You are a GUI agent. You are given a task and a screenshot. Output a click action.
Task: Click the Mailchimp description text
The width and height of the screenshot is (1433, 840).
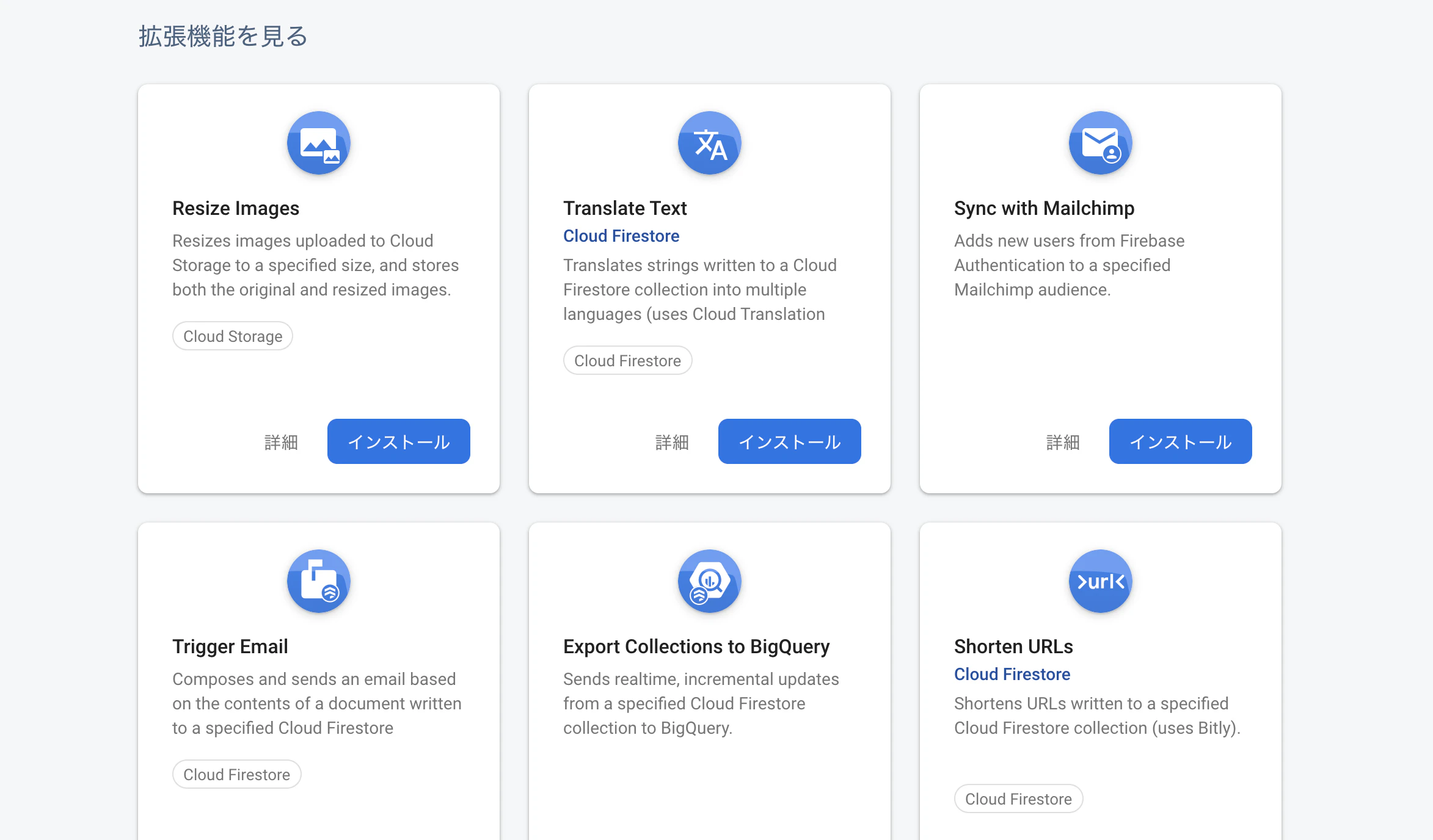pyautogui.click(x=1069, y=265)
